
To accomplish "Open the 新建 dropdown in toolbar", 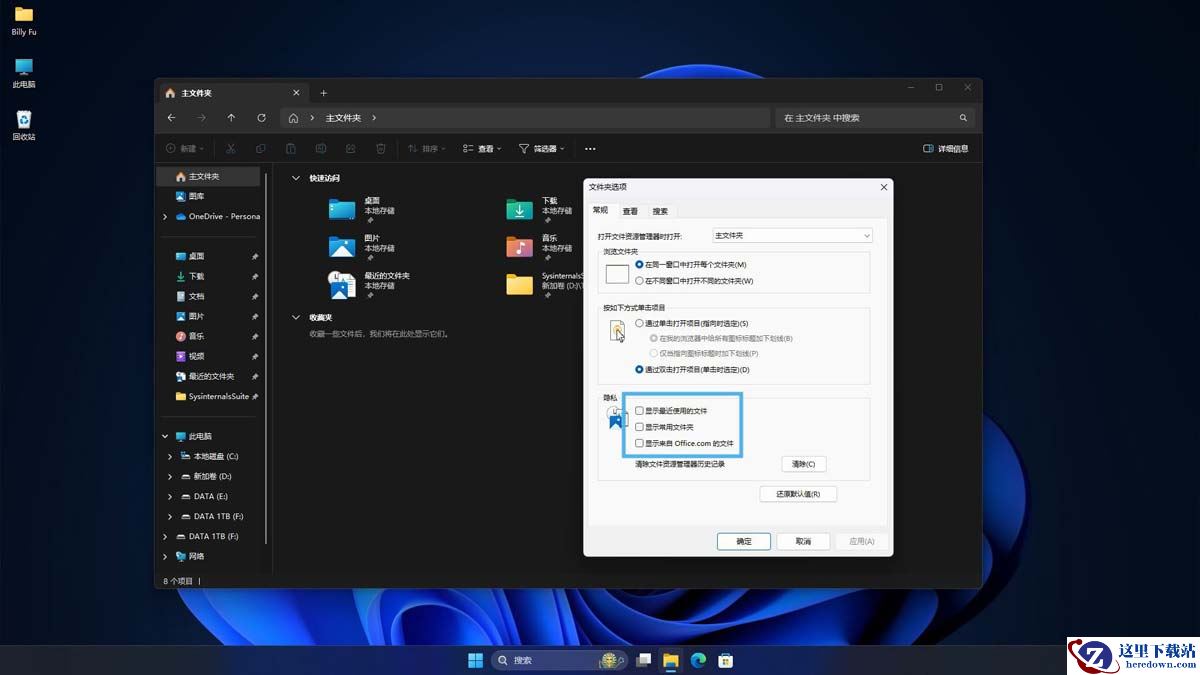I will 184,149.
